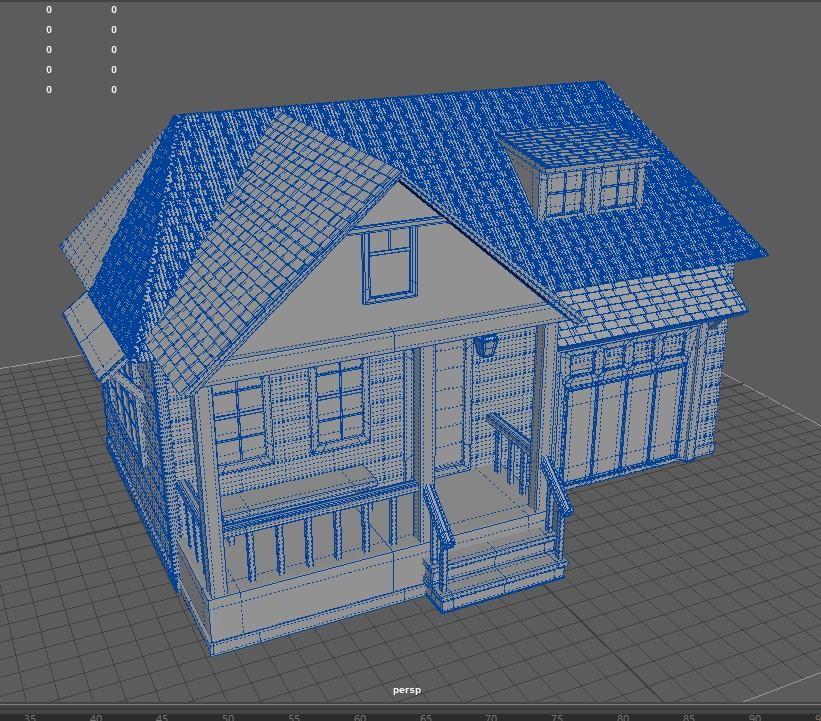821x721 pixels.
Task: Jump to frame 85 on the timeline
Action: point(689,716)
